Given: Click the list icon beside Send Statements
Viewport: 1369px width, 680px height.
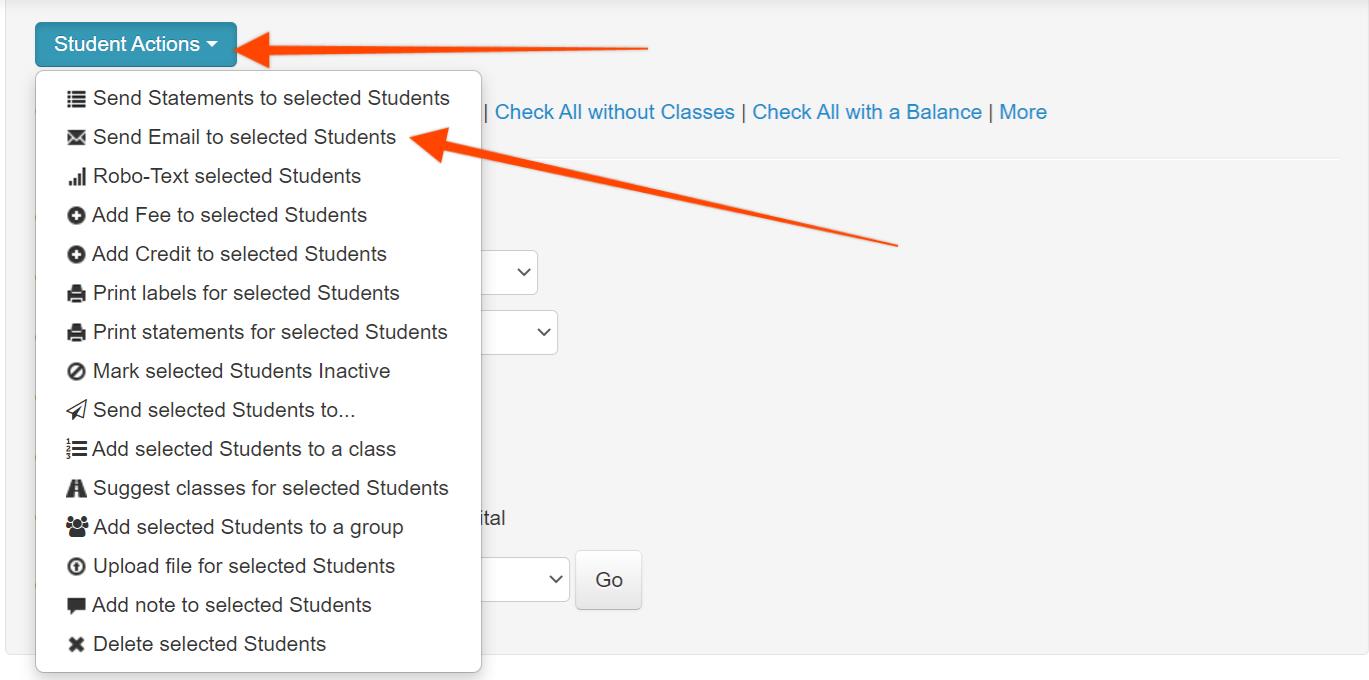Looking at the screenshot, I should coord(76,99).
